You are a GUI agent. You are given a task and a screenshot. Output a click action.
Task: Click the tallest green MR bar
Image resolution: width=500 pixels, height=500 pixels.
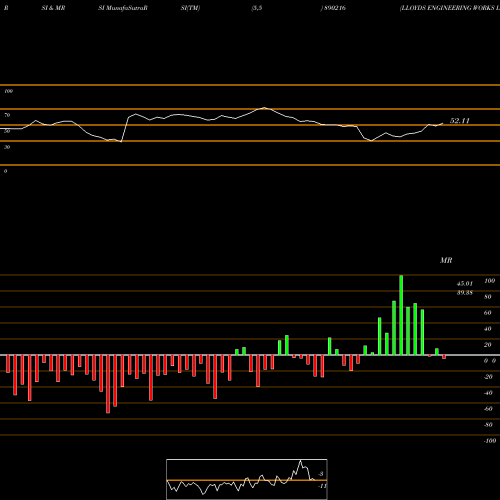point(401,315)
